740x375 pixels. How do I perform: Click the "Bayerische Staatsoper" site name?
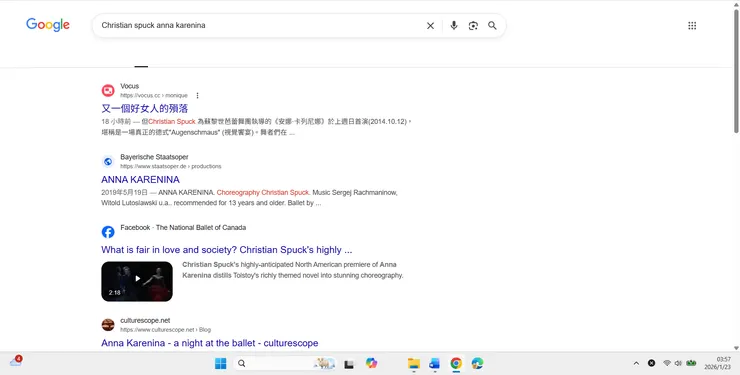click(x=154, y=157)
